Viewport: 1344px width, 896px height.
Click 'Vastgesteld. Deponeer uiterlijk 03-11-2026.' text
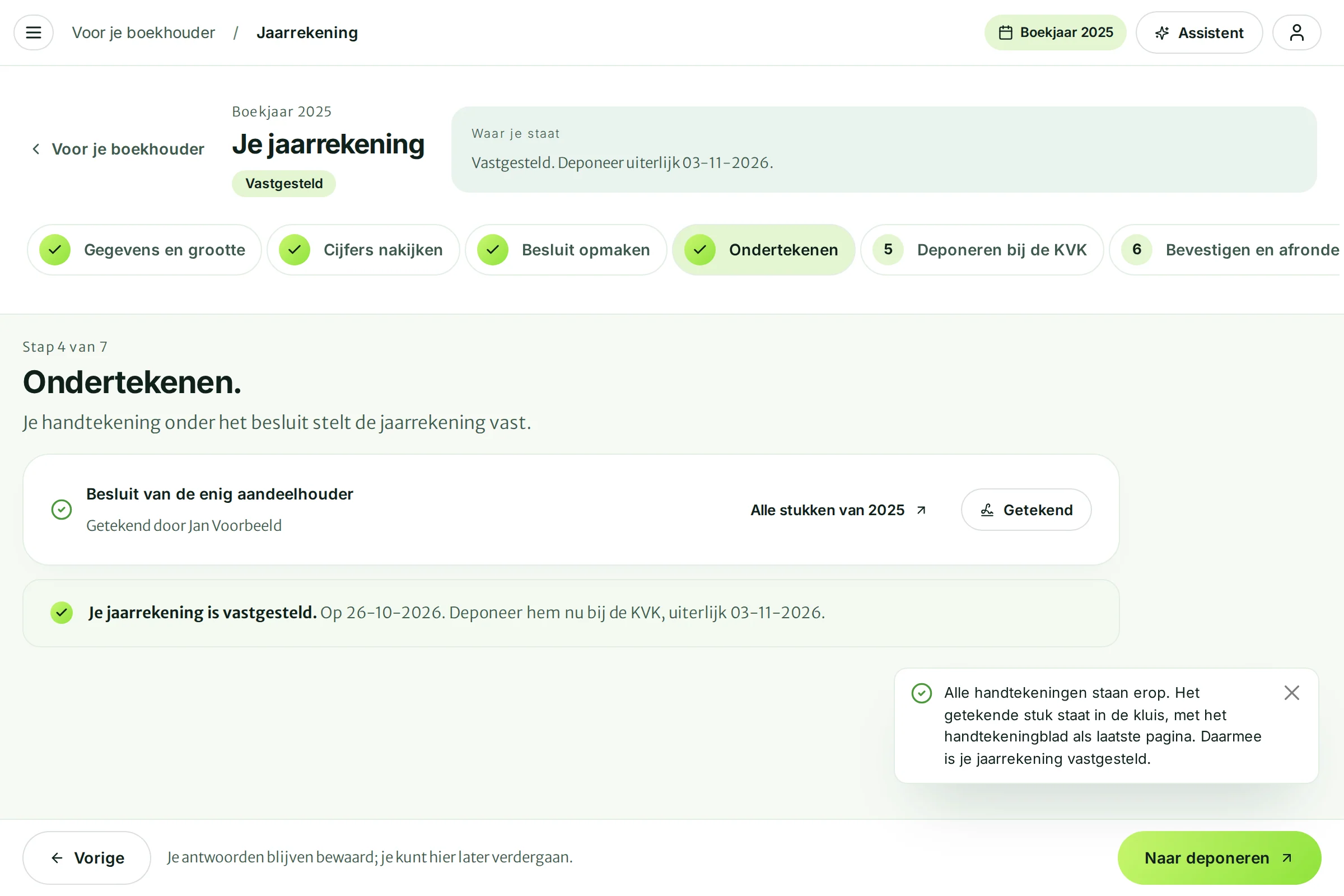pos(622,163)
